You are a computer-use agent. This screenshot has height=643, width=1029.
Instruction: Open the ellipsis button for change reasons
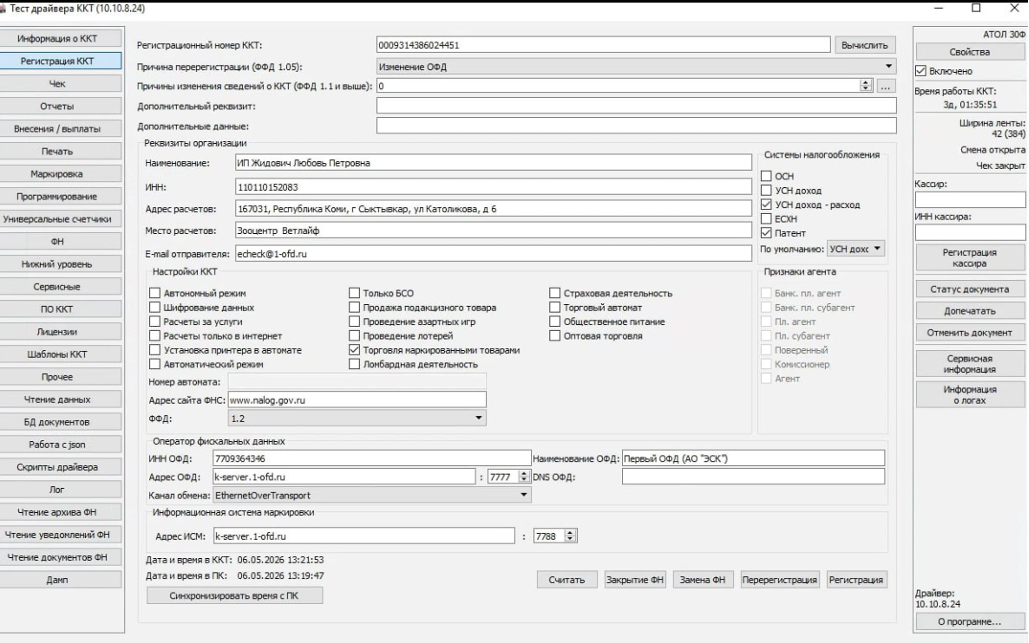point(886,86)
